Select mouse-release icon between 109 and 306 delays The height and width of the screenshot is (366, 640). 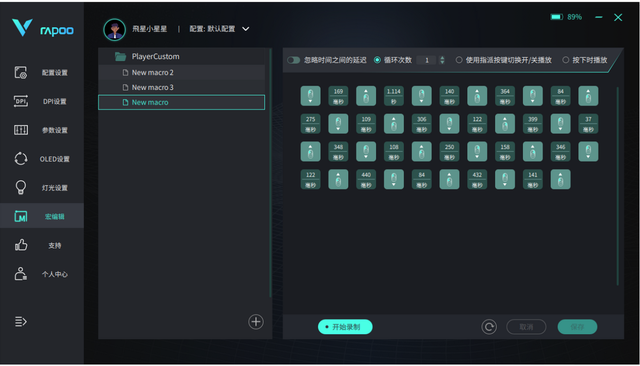(x=394, y=124)
